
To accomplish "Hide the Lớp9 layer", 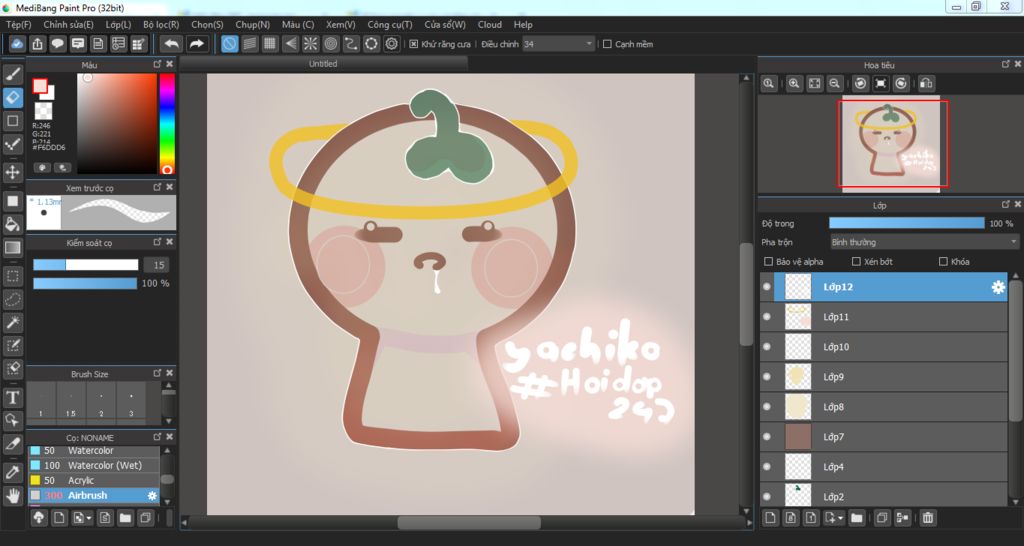I will (x=767, y=377).
